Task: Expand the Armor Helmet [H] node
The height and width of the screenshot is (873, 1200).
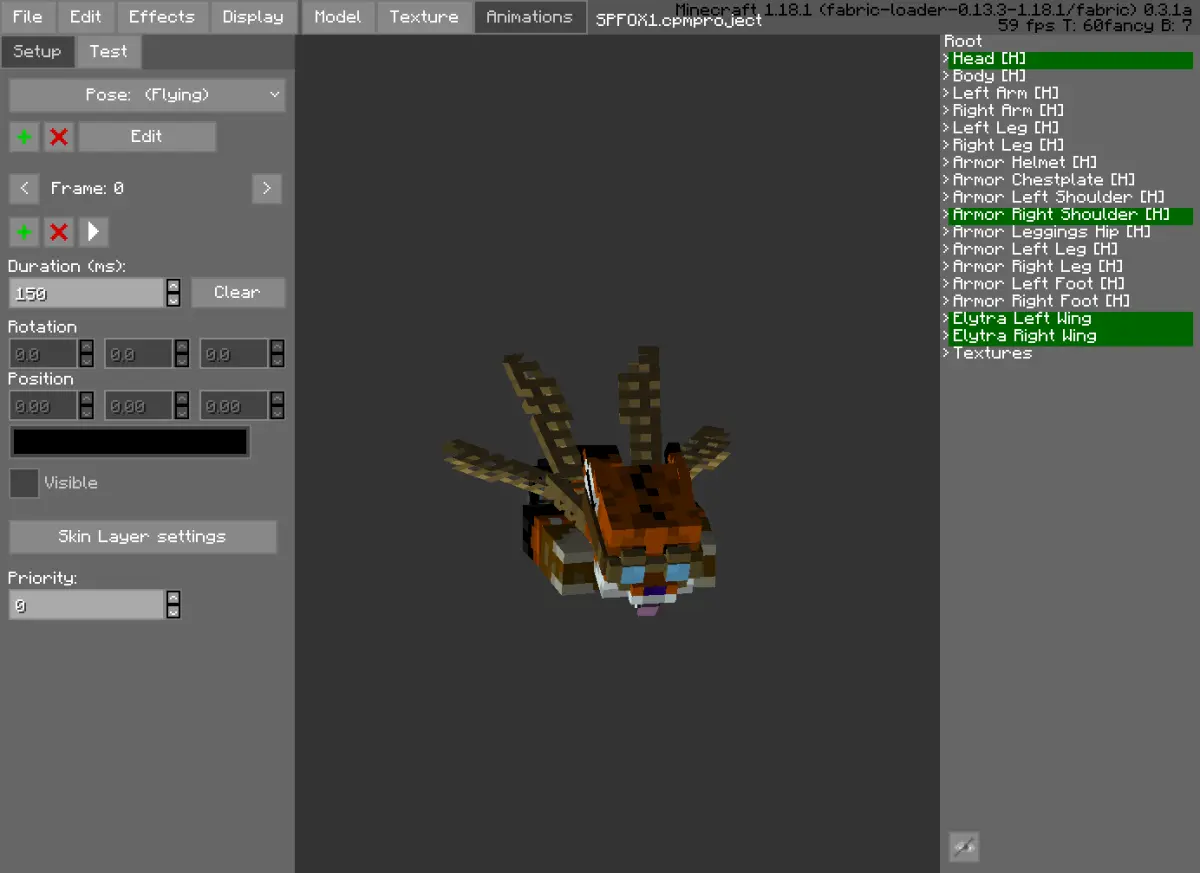Action: point(946,162)
